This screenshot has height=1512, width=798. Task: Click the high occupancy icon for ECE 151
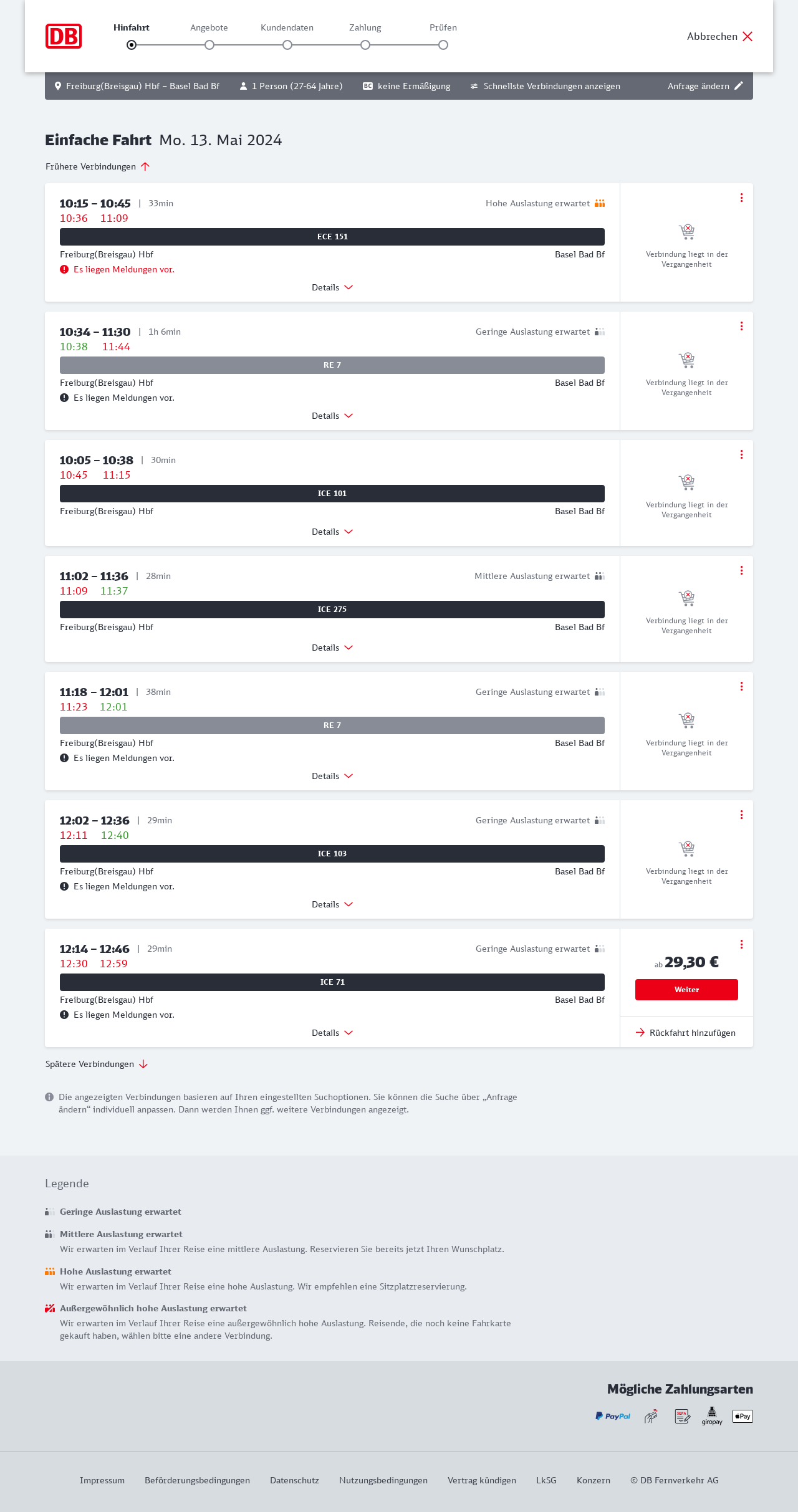point(600,204)
